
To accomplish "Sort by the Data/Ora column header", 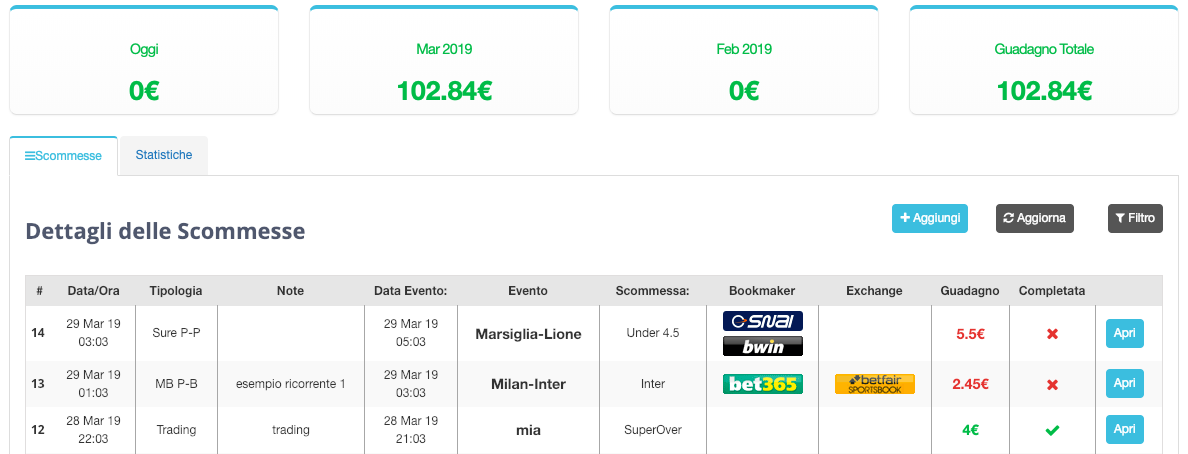I will [93, 291].
